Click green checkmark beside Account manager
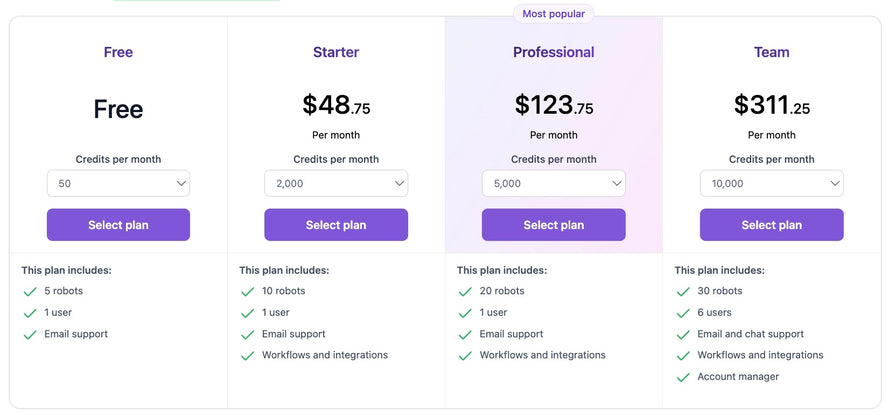Viewport: 896px width, 415px height. (683, 377)
